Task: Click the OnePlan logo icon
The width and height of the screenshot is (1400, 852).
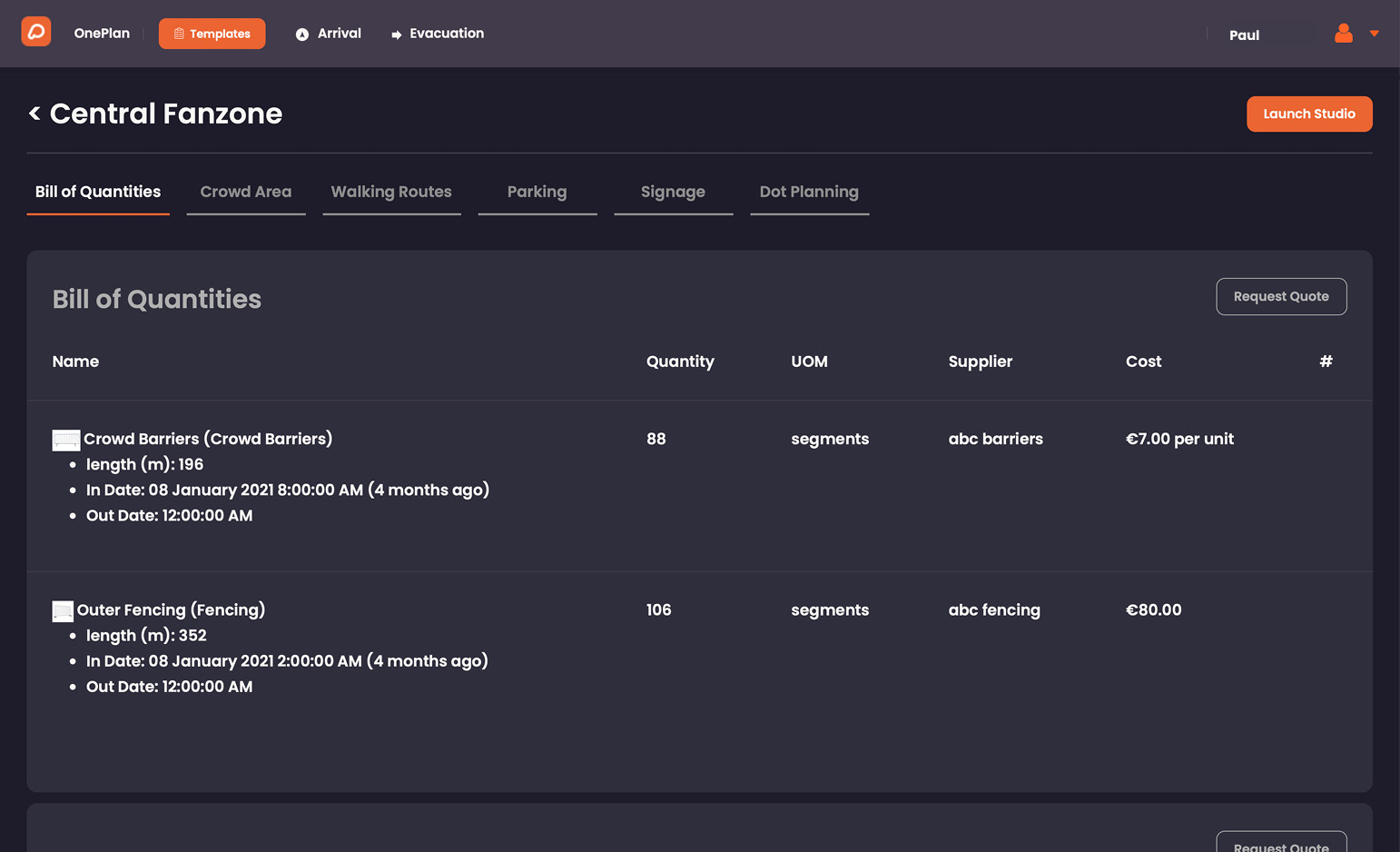Action: (x=36, y=32)
